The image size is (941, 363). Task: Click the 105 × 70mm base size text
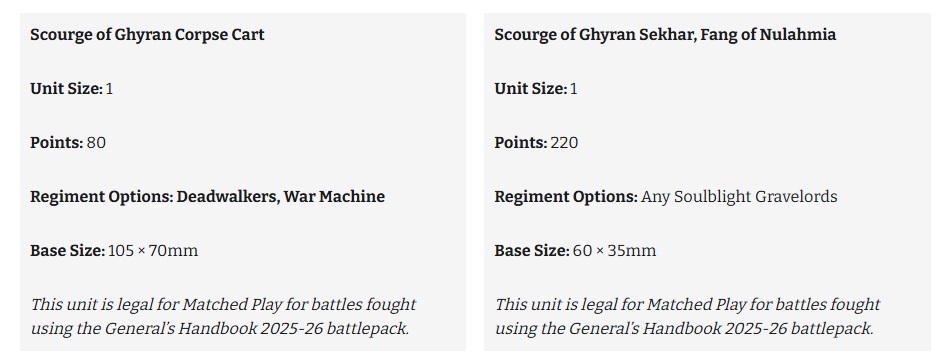pyautogui.click(x=152, y=251)
